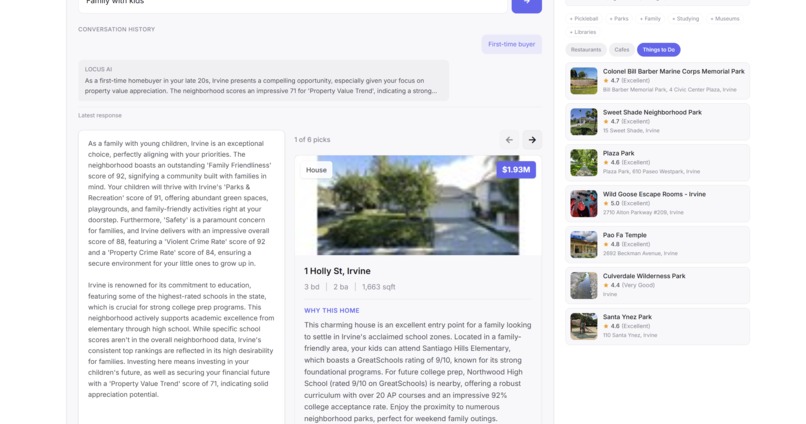
Task: Open Colonel Bill Barber Marine Corps Memorial Park thumbnail
Action: click(584, 81)
